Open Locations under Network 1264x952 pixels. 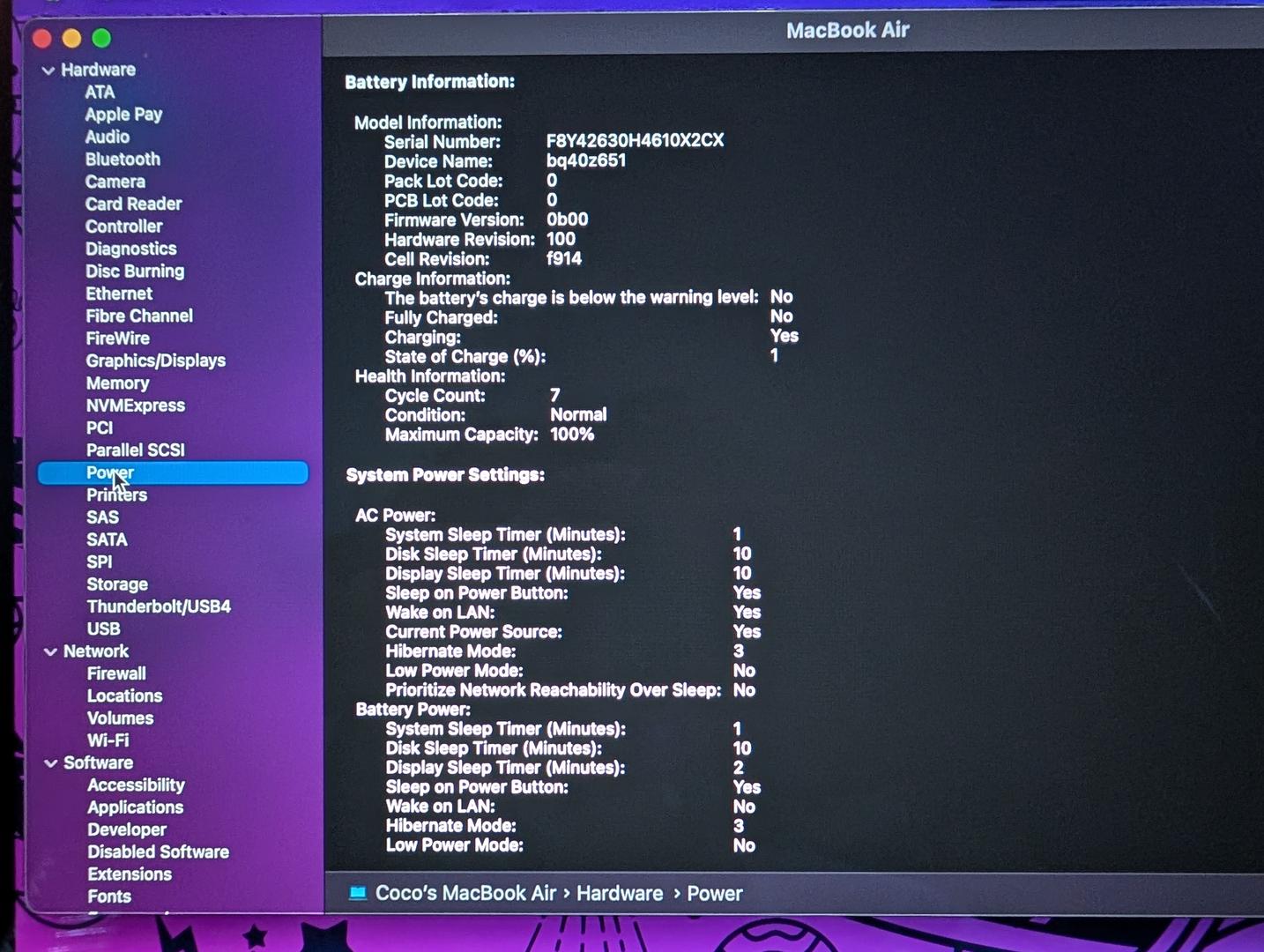click(x=124, y=696)
